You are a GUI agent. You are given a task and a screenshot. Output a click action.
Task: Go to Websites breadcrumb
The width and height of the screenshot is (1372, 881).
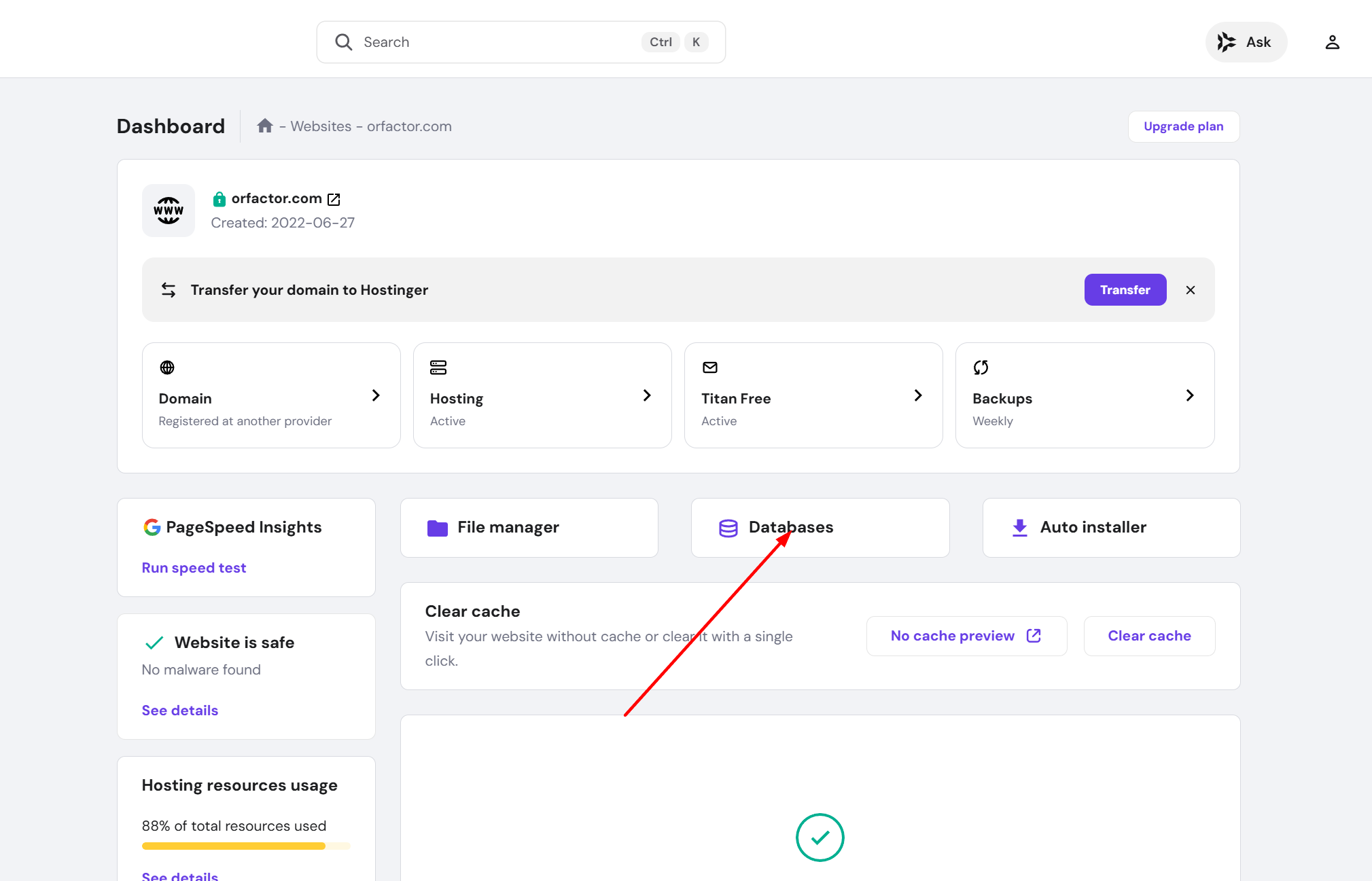click(321, 126)
